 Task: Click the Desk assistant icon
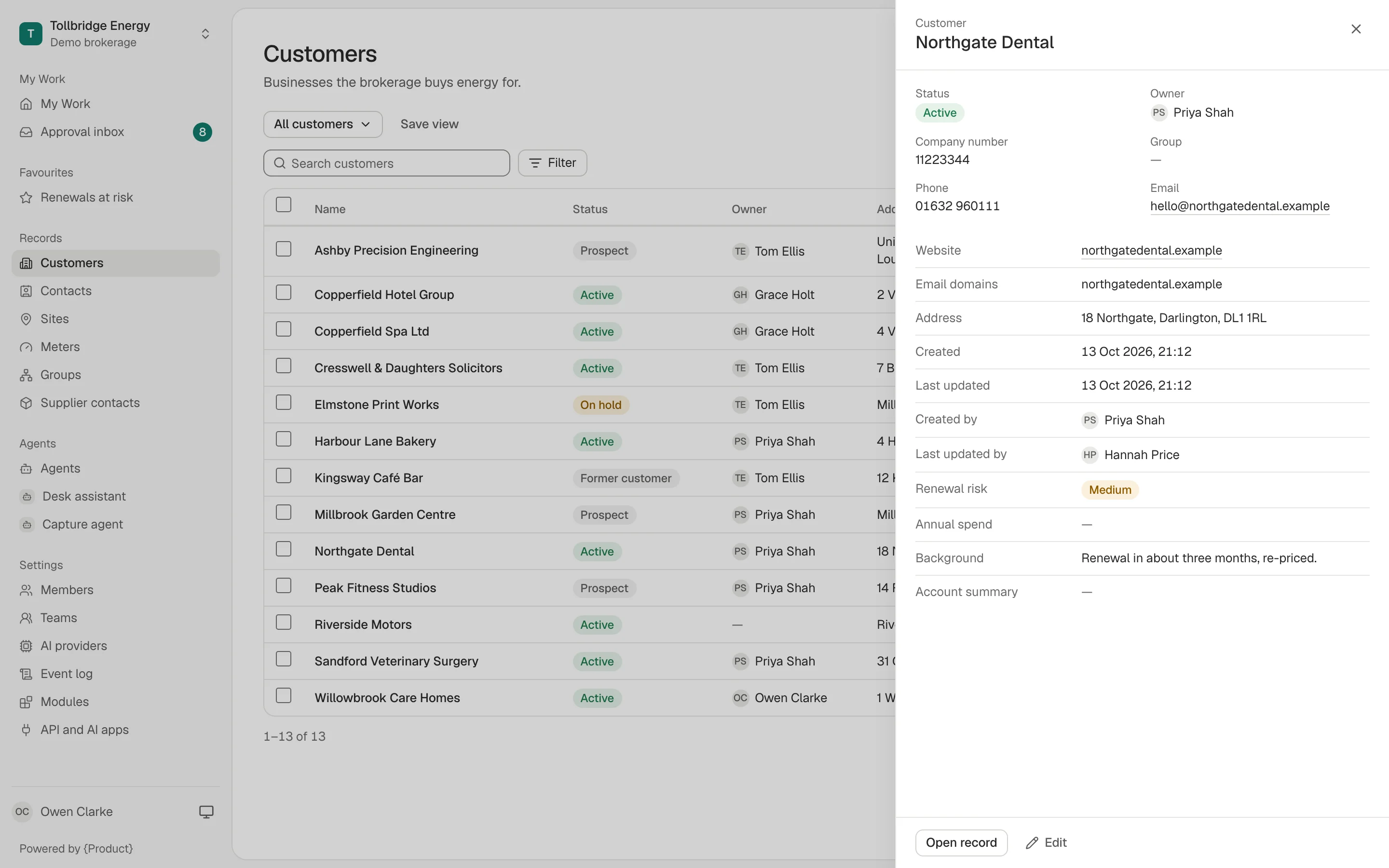click(x=27, y=497)
